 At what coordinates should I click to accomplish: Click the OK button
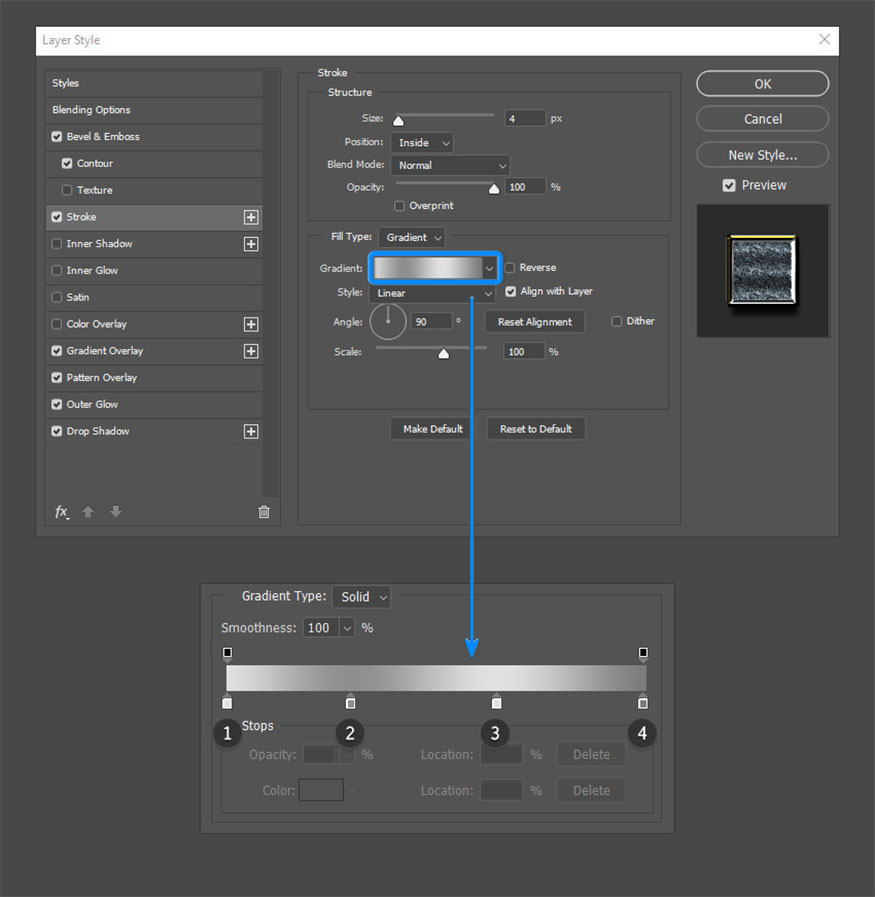(762, 84)
